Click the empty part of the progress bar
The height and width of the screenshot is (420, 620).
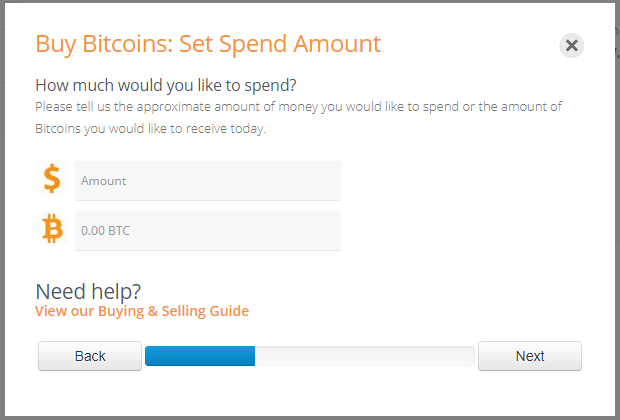pyautogui.click(x=365, y=356)
